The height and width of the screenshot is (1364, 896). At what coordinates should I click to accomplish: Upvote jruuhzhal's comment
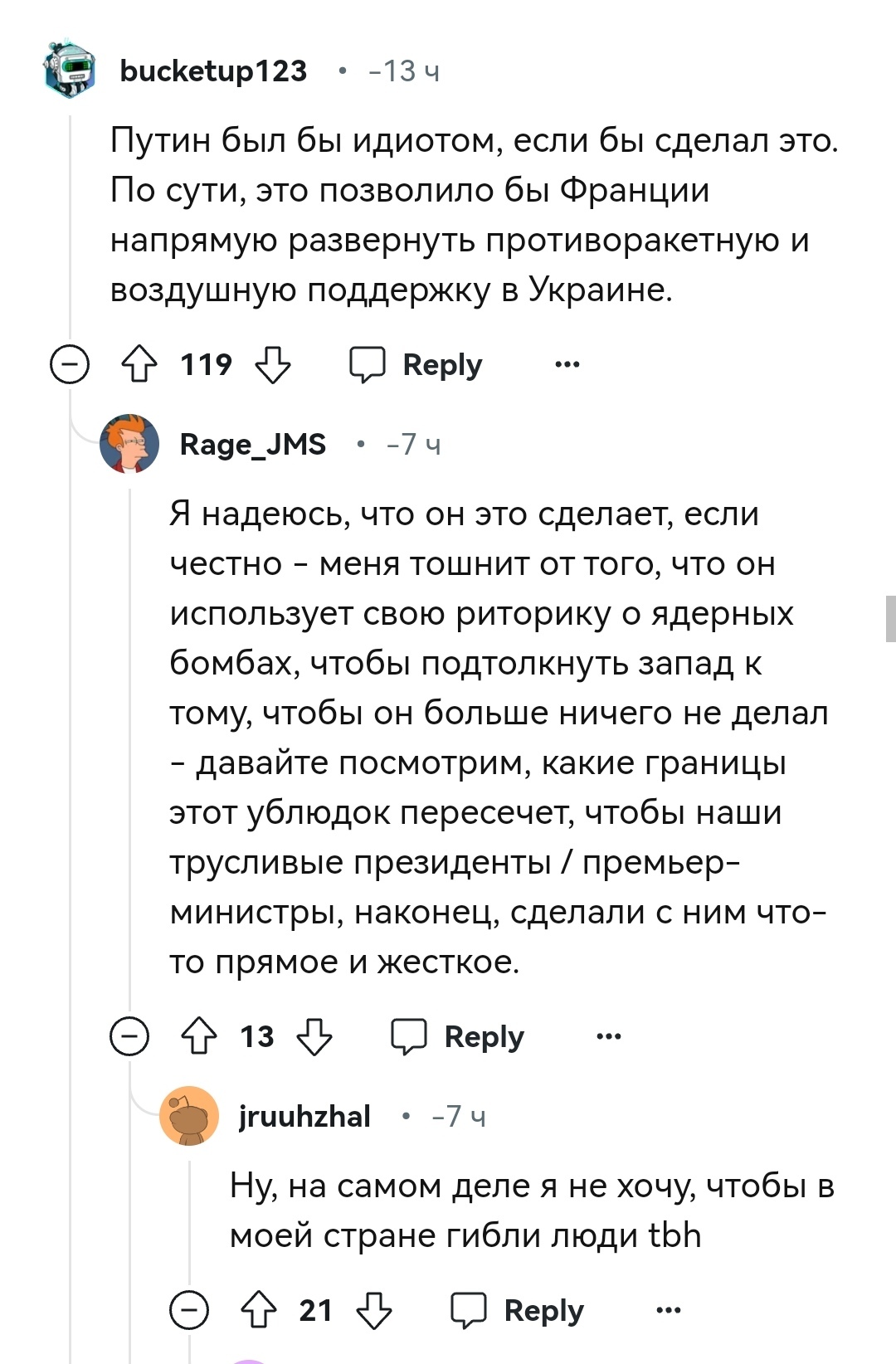coord(259,1310)
